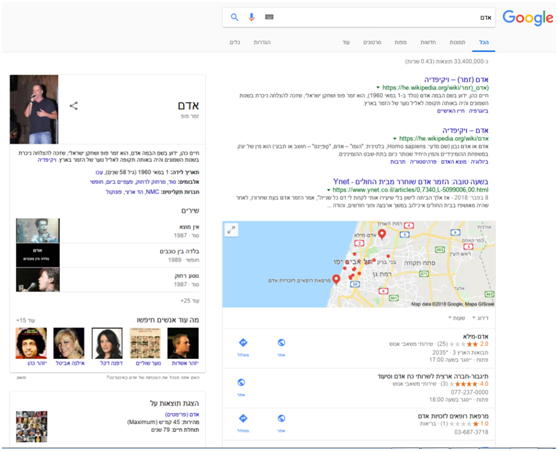The width and height of the screenshot is (558, 451).
Task: Switch to the סרטונים (Videos) tab
Action: (372, 42)
